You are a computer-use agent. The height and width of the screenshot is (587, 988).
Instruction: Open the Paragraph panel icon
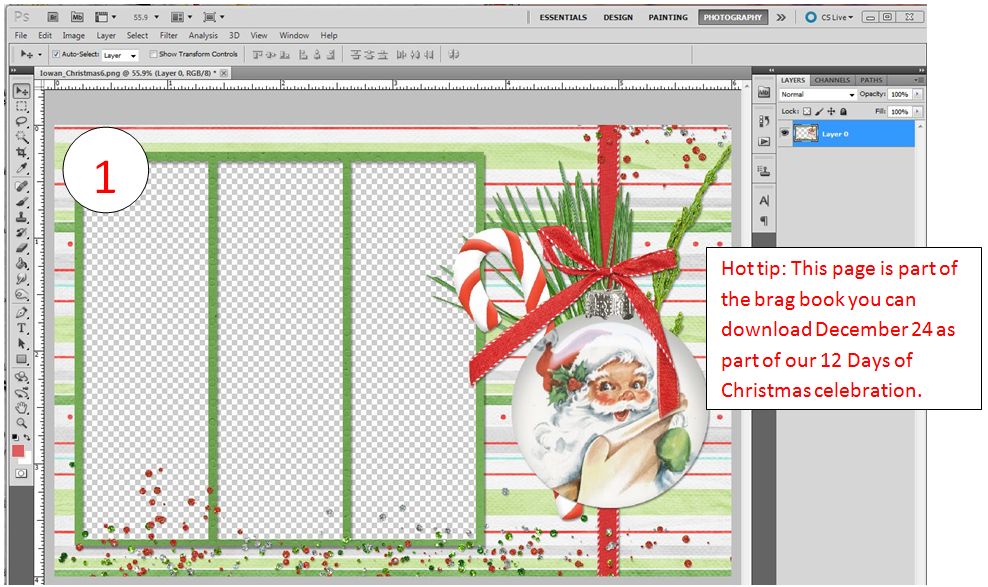764,220
